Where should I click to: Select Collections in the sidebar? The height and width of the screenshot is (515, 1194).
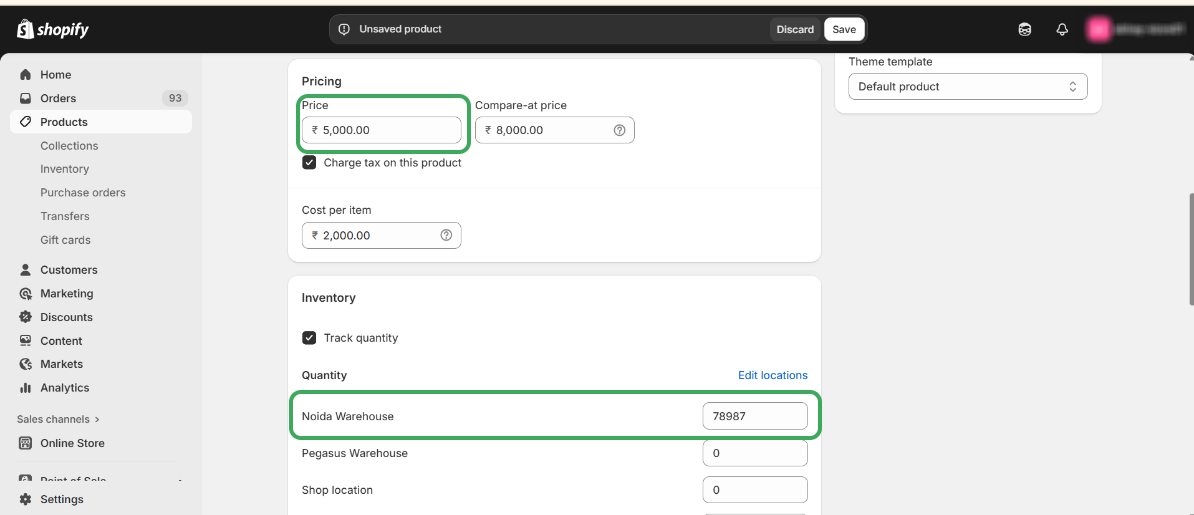69,146
